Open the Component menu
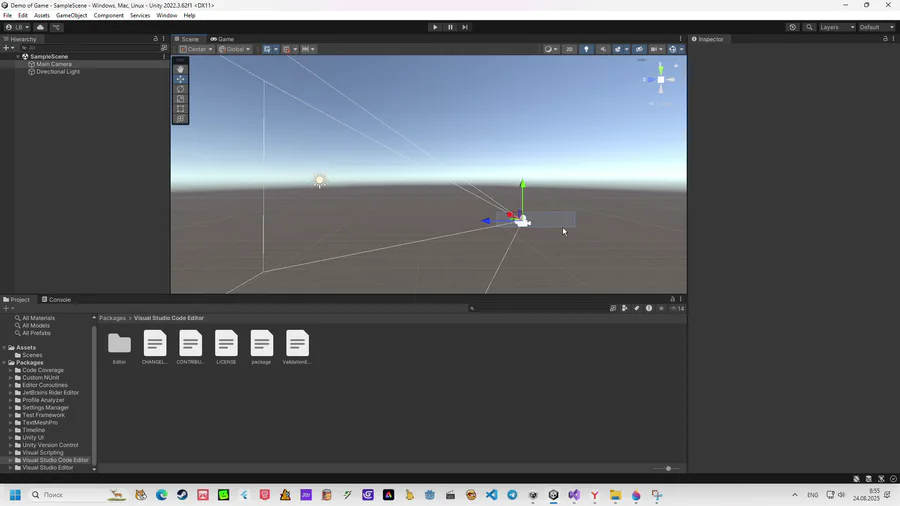 (x=108, y=15)
